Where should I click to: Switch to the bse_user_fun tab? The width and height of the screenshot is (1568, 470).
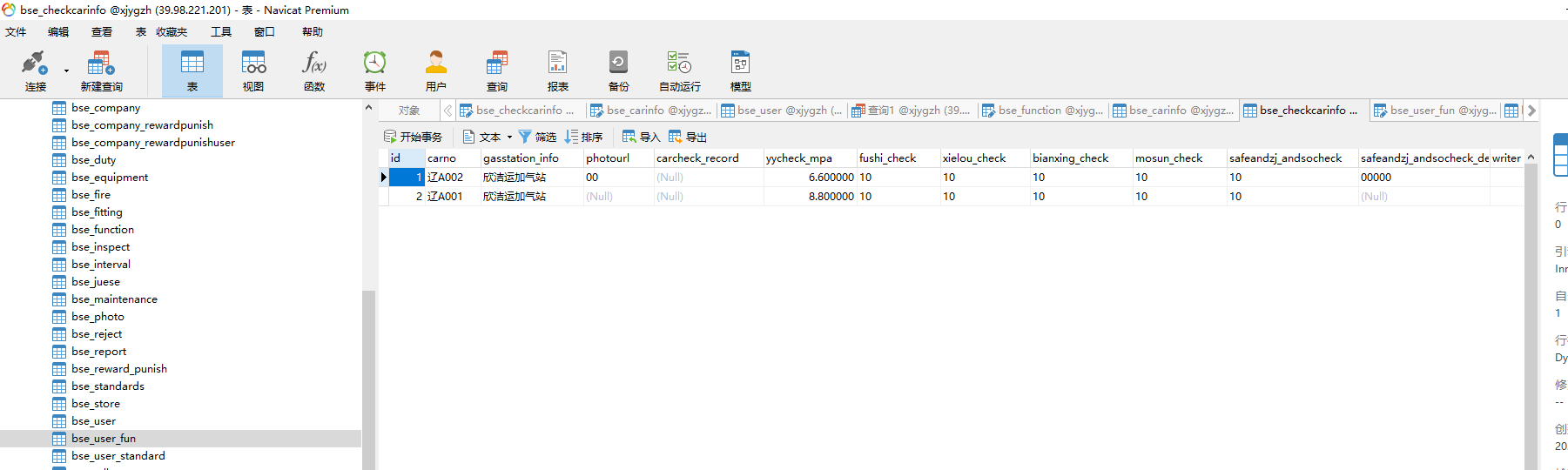point(1435,111)
